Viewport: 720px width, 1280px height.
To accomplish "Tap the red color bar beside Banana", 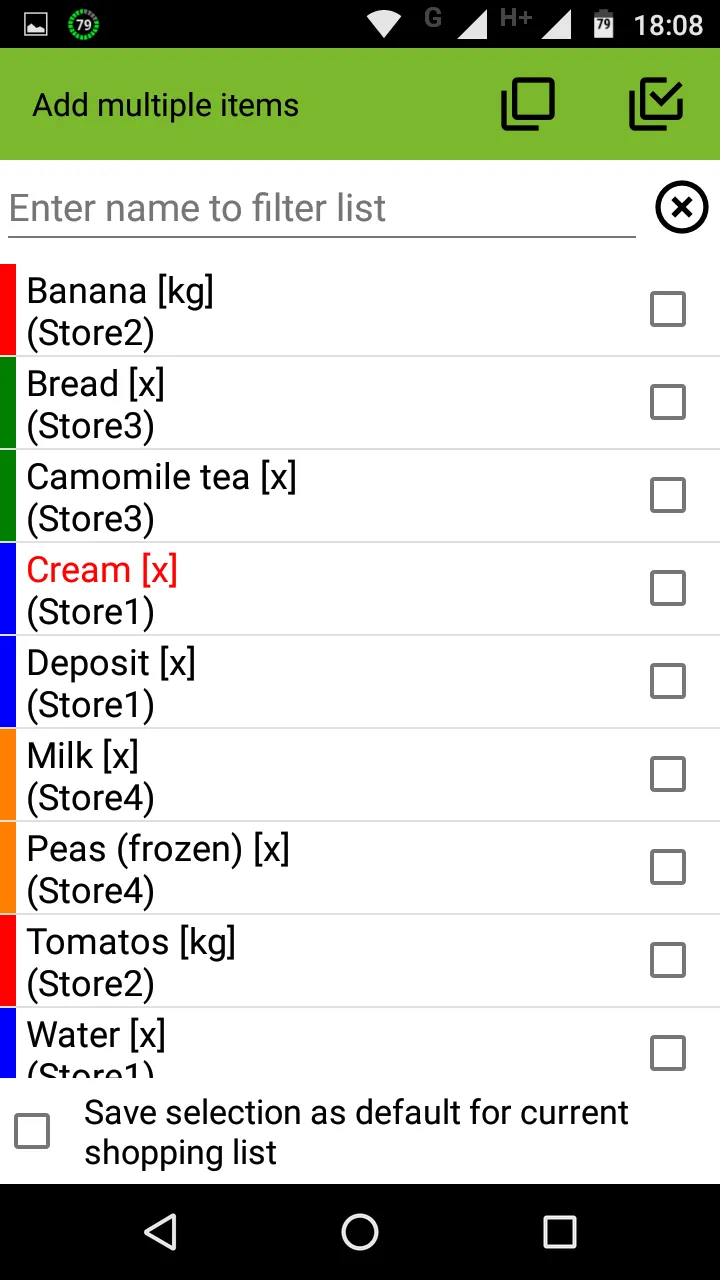I will pyautogui.click(x=8, y=310).
